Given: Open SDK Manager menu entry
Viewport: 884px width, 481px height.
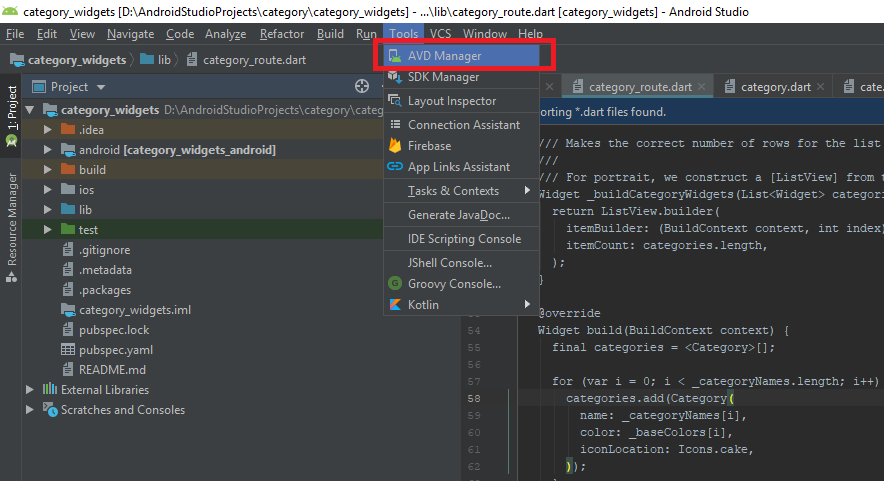Looking at the screenshot, I should [x=443, y=77].
